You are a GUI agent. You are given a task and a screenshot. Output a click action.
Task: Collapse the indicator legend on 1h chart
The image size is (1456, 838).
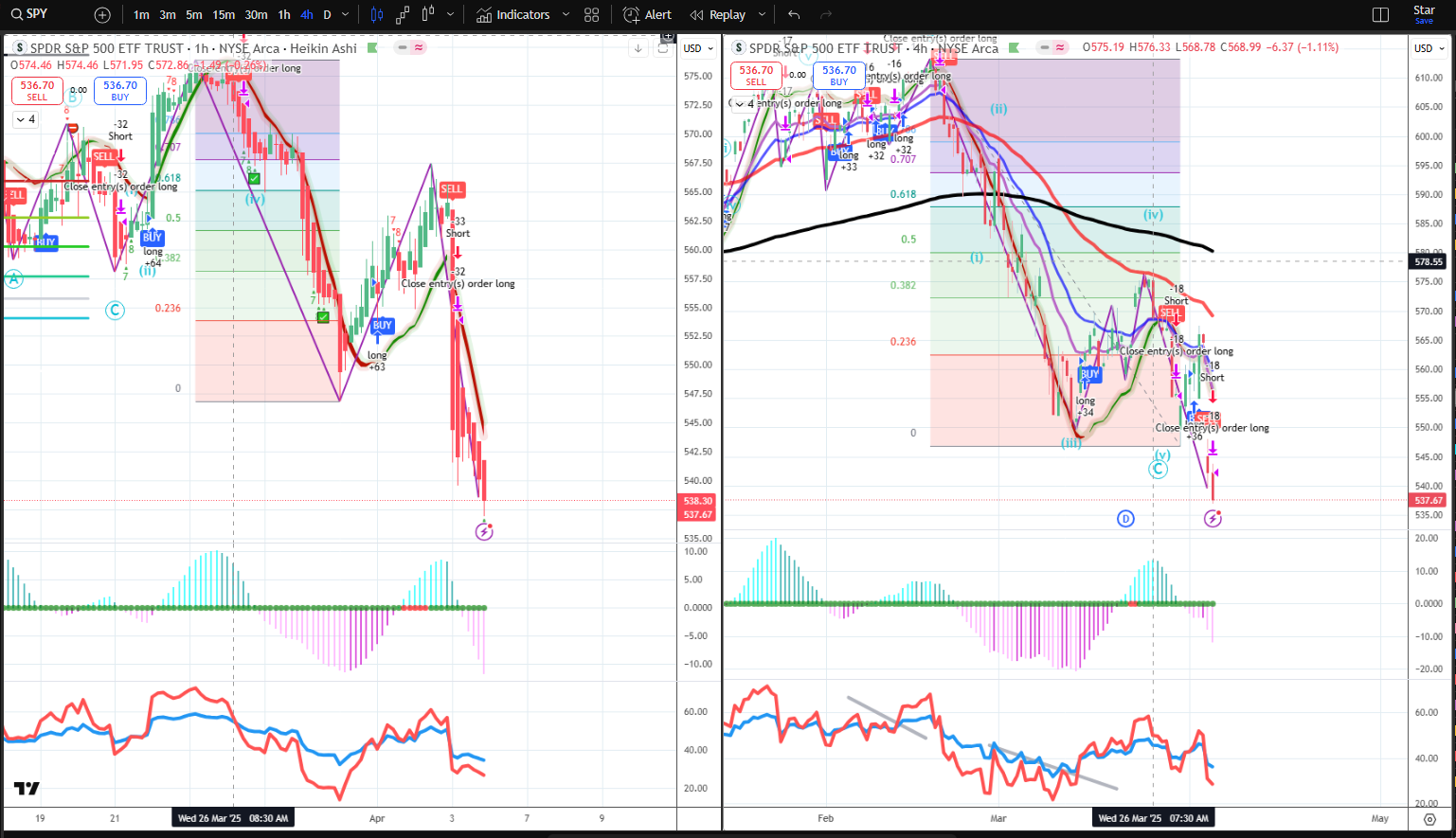25,119
